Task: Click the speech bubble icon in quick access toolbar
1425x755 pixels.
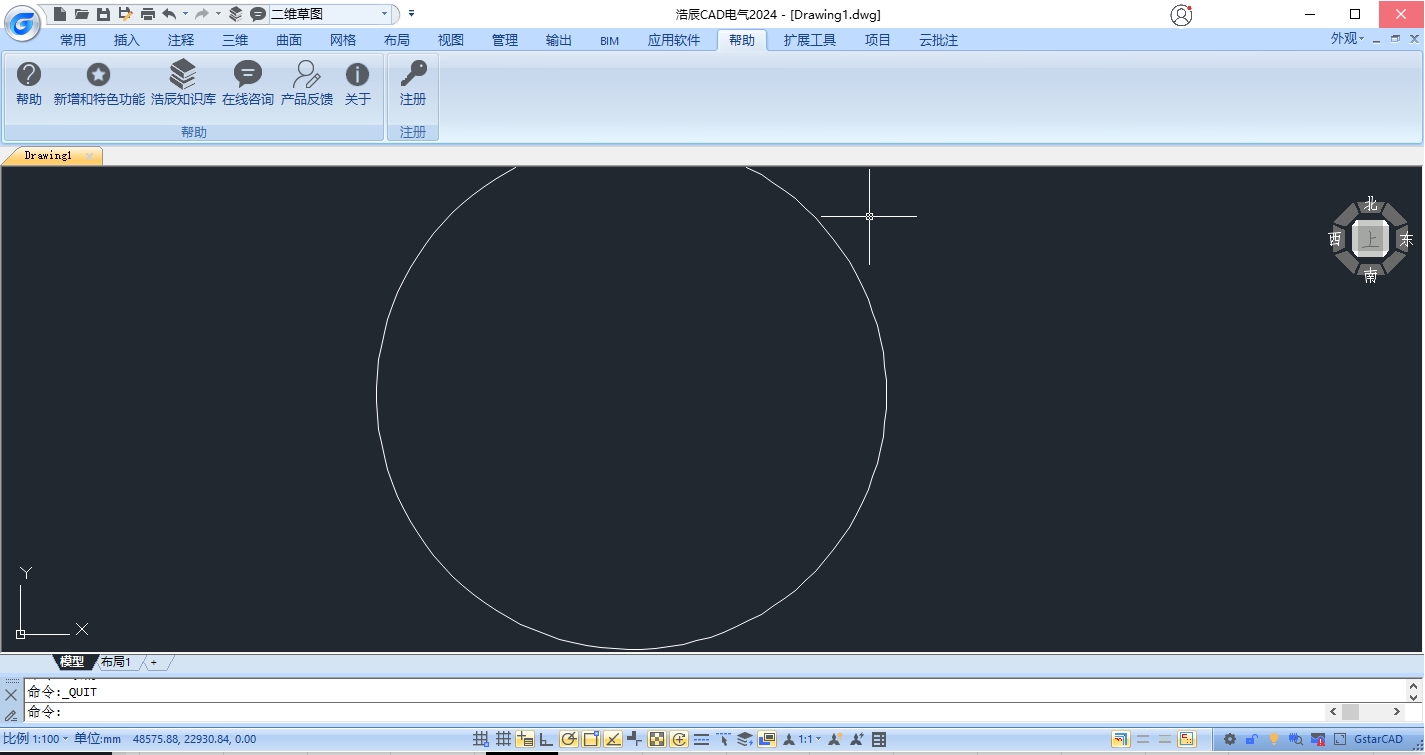Action: (x=257, y=14)
